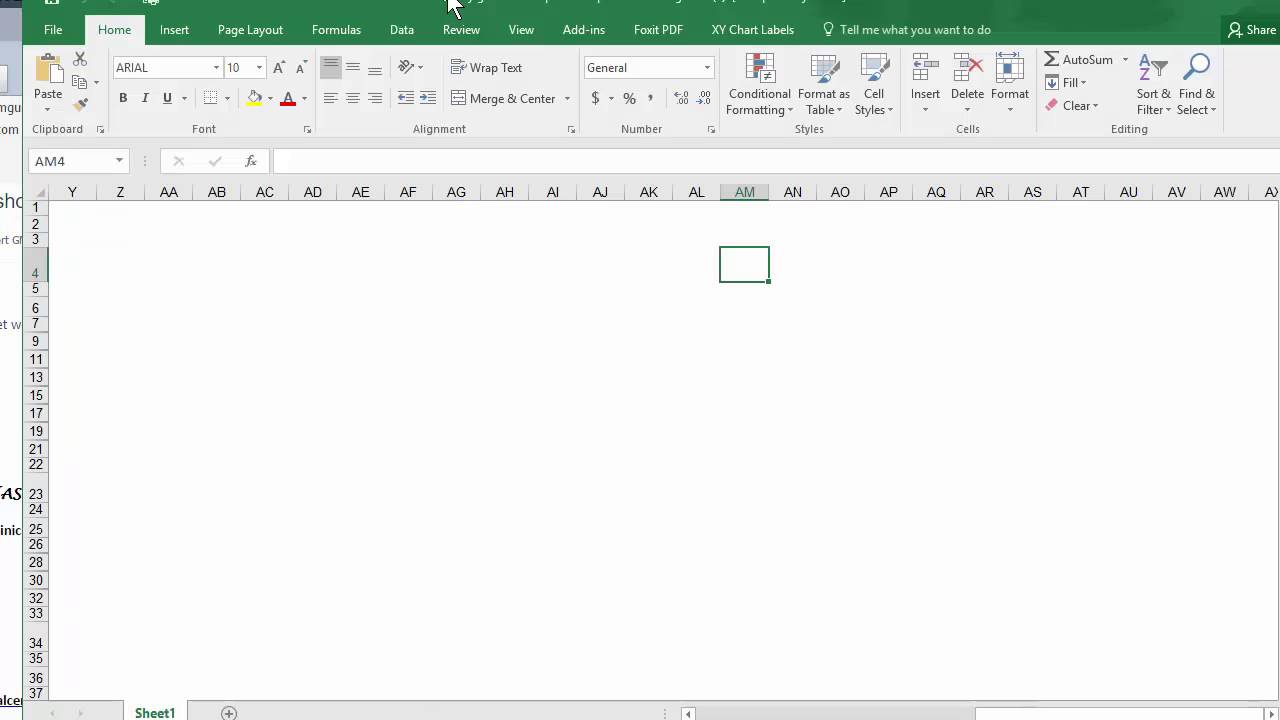1280x720 pixels.
Task: Click the Merge & Center button
Action: click(503, 98)
